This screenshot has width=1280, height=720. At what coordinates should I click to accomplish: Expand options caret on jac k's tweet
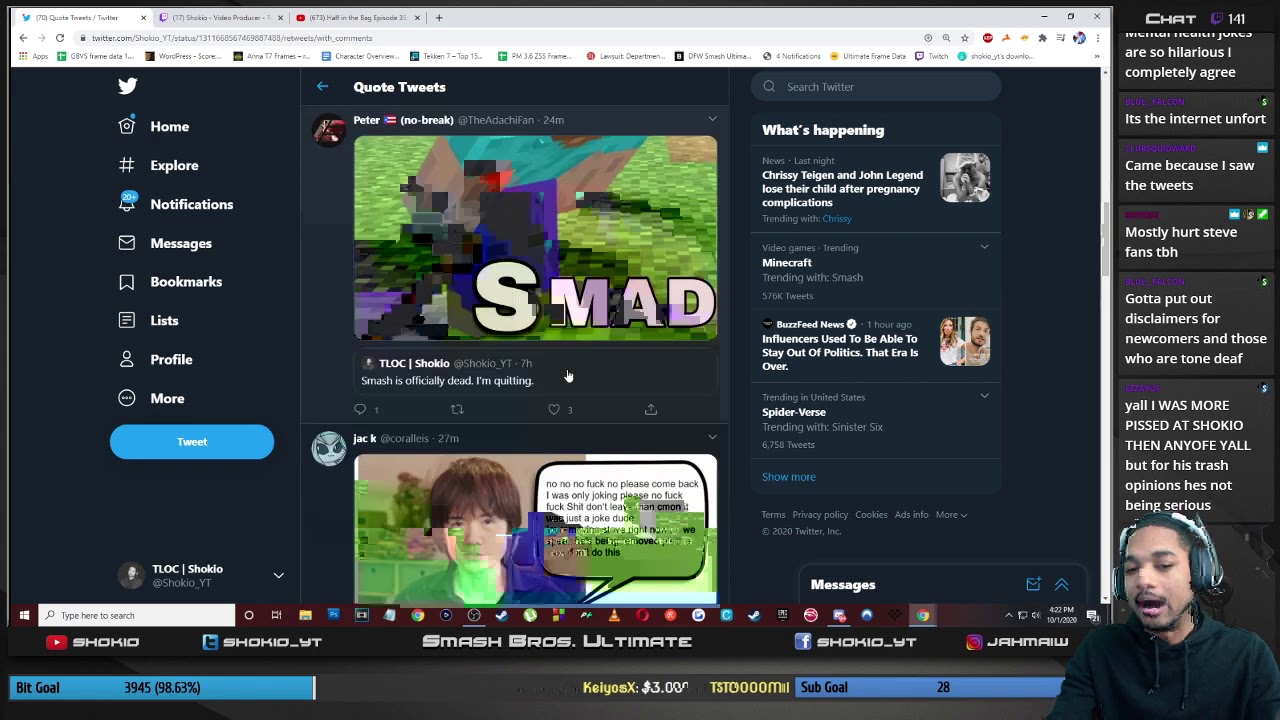click(712, 437)
